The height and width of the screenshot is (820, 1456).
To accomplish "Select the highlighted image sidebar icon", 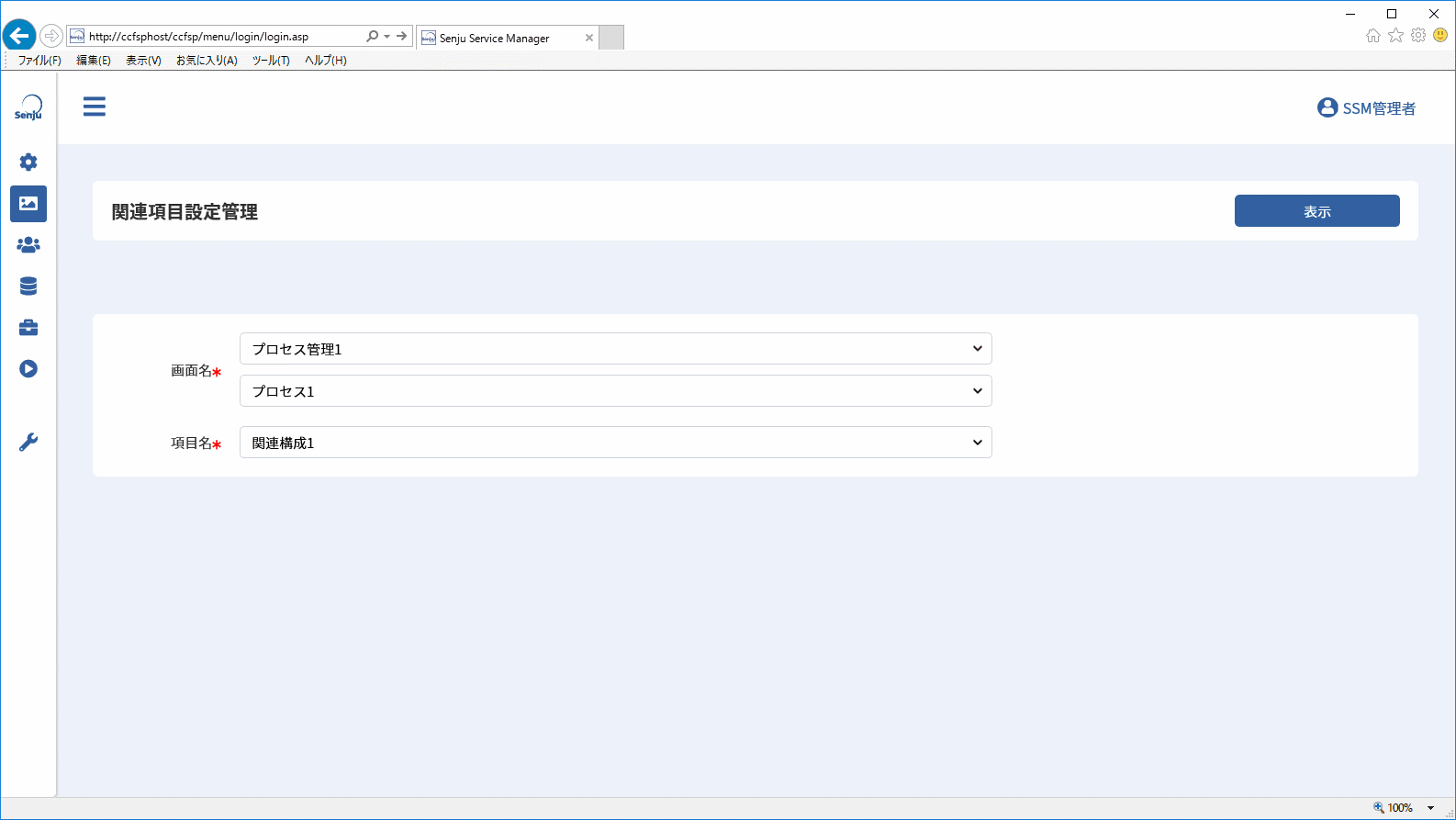I will click(28, 204).
